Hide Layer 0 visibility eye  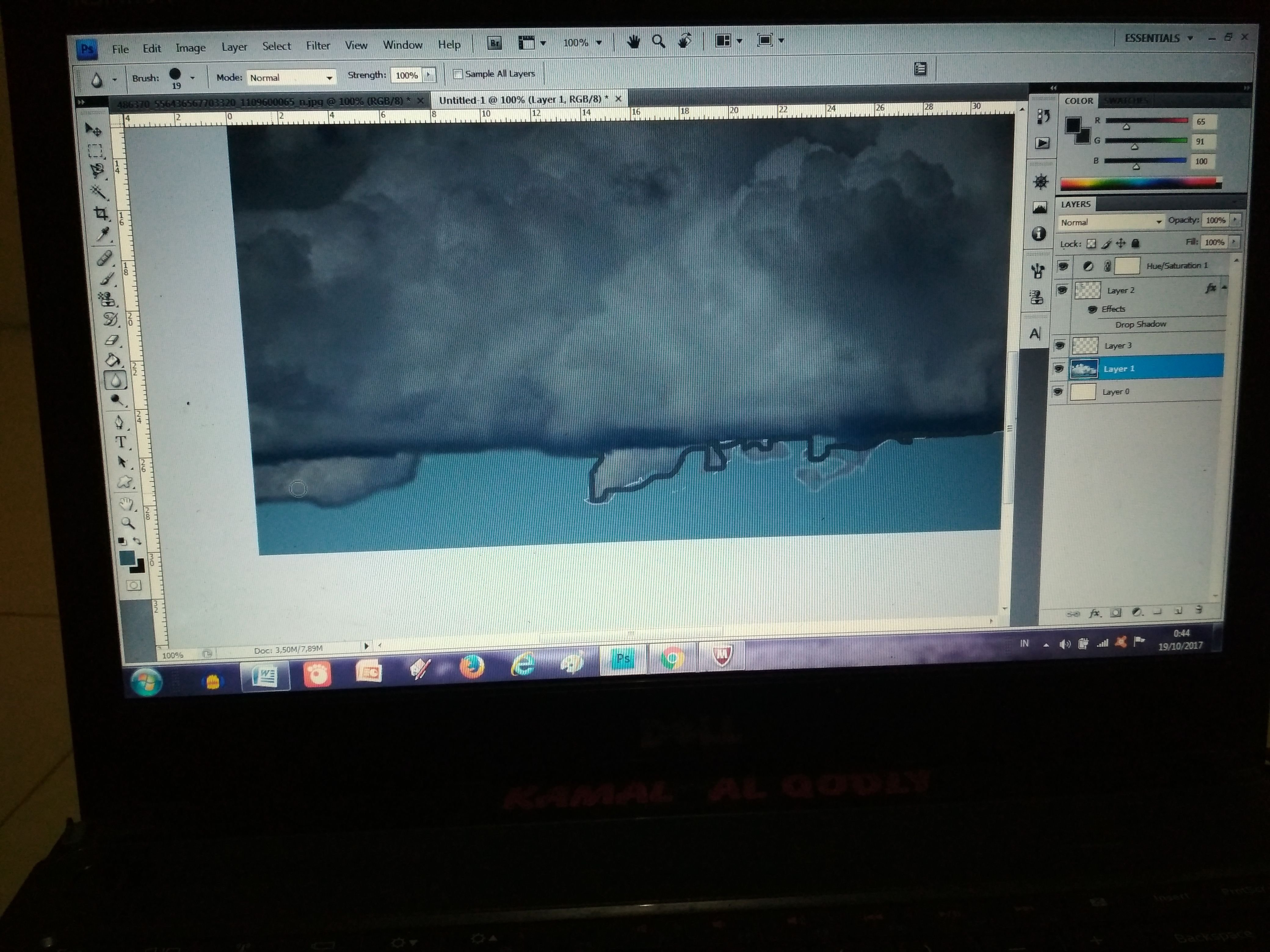pos(1058,391)
